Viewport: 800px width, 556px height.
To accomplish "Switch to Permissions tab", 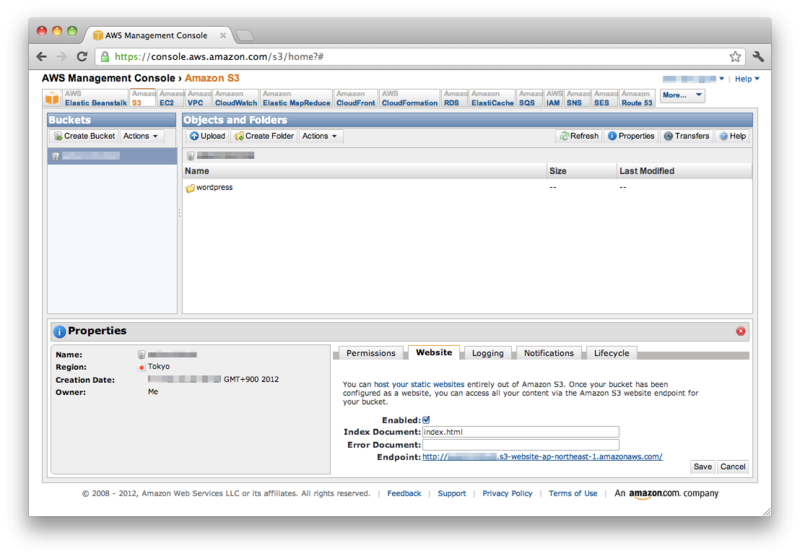I will coord(371,353).
